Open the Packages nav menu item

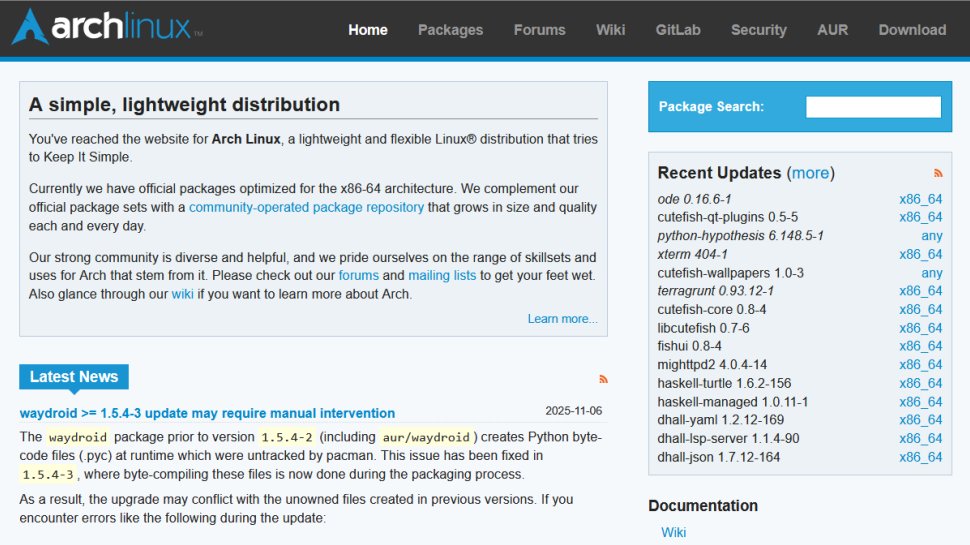(450, 30)
